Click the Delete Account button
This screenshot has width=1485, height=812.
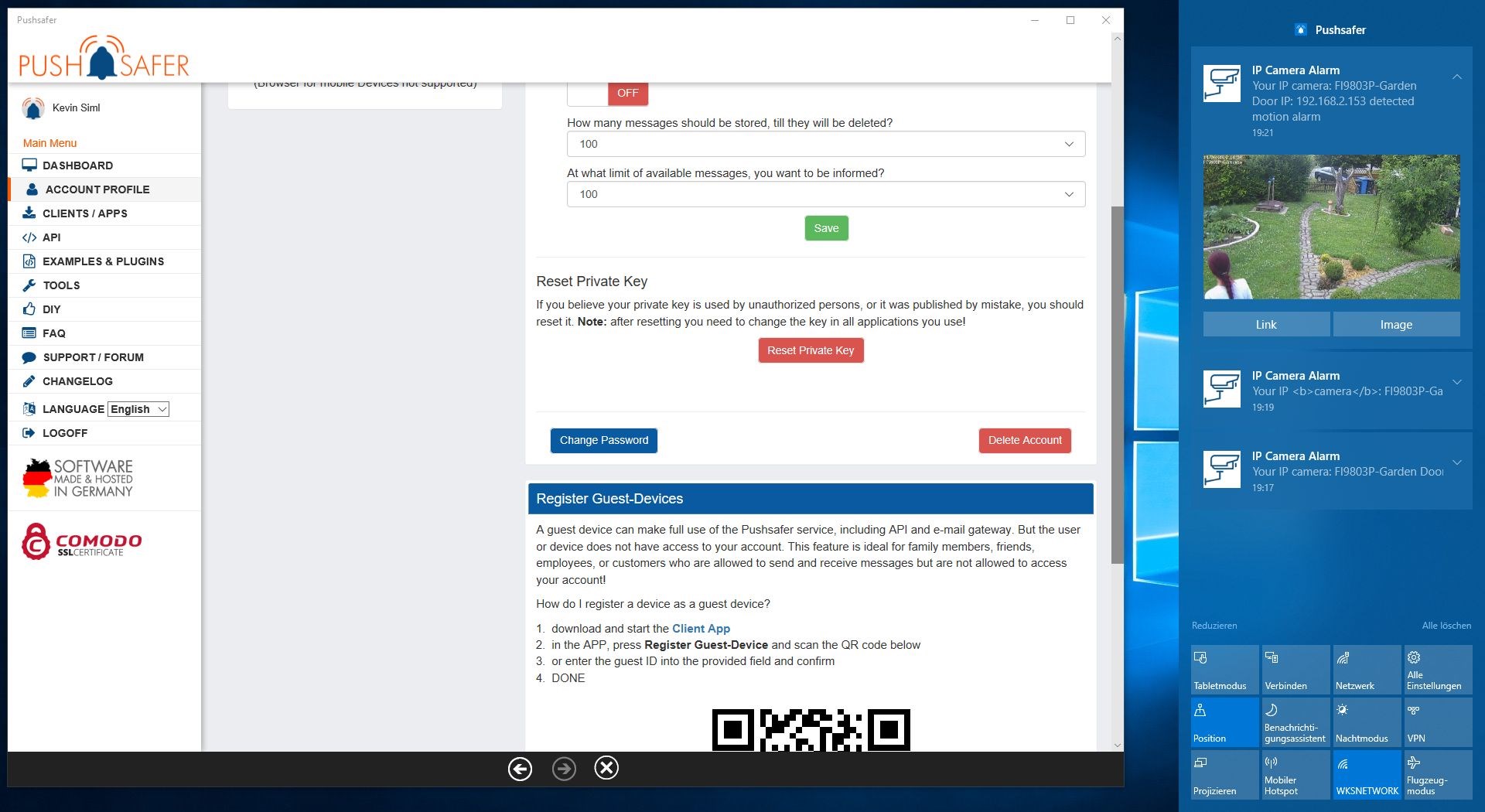tap(1025, 440)
